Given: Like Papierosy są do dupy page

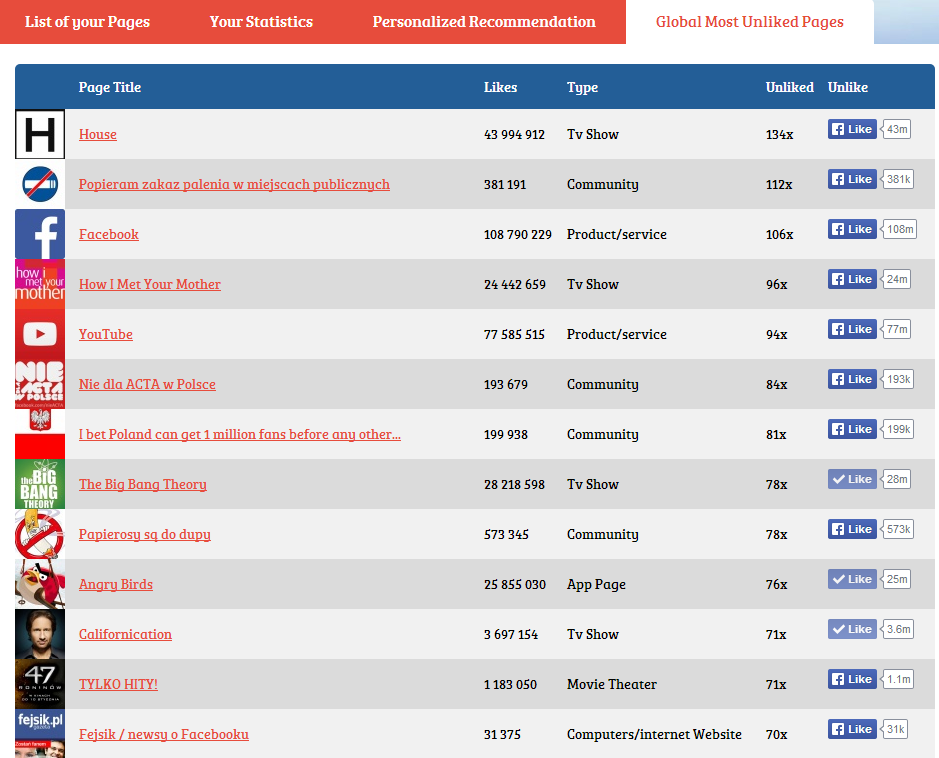Looking at the screenshot, I should pos(852,529).
